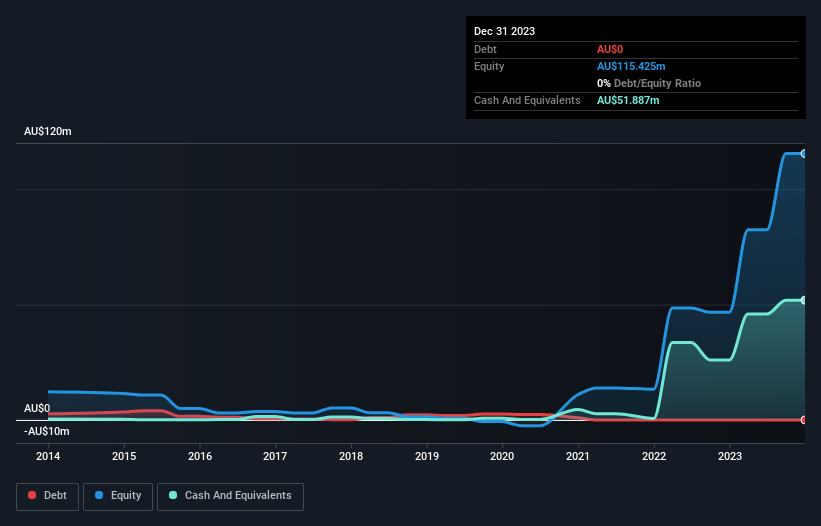This screenshot has height=526, width=821.
Task: Click the Cash And Equivalents tooltip label
Action: click(527, 100)
